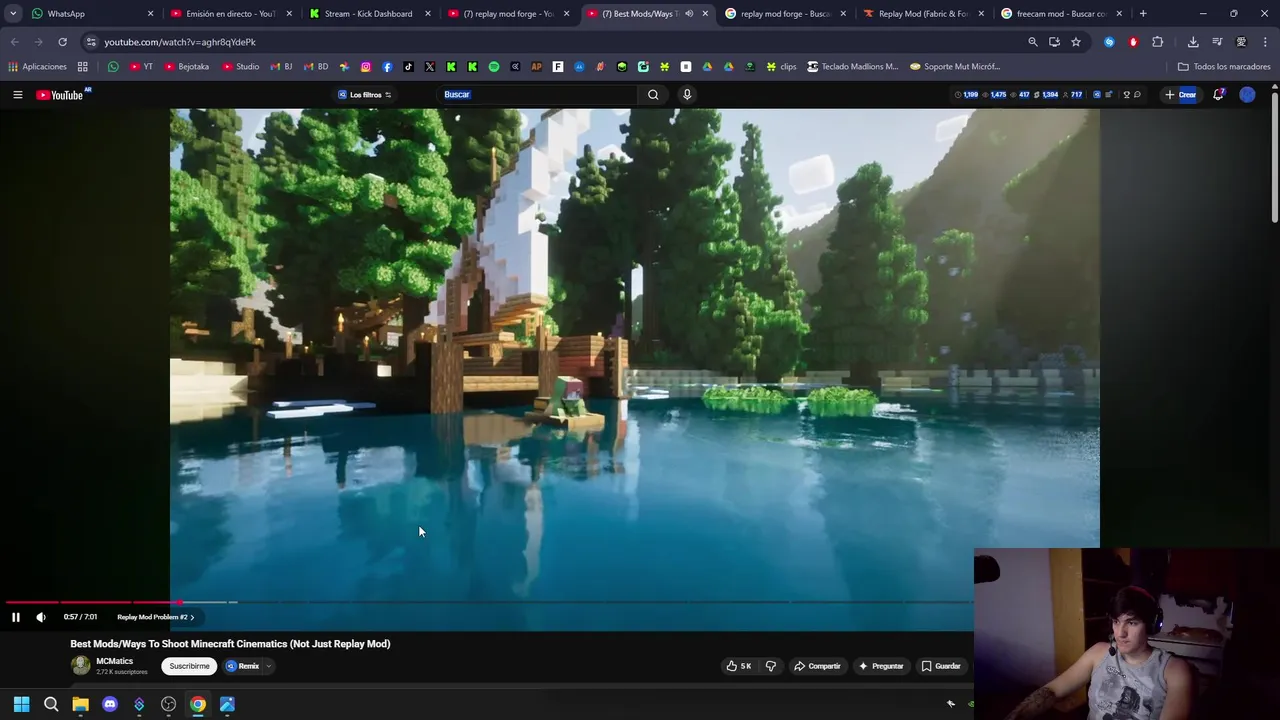
Task: Save video with the Guardar button
Action: (941, 666)
